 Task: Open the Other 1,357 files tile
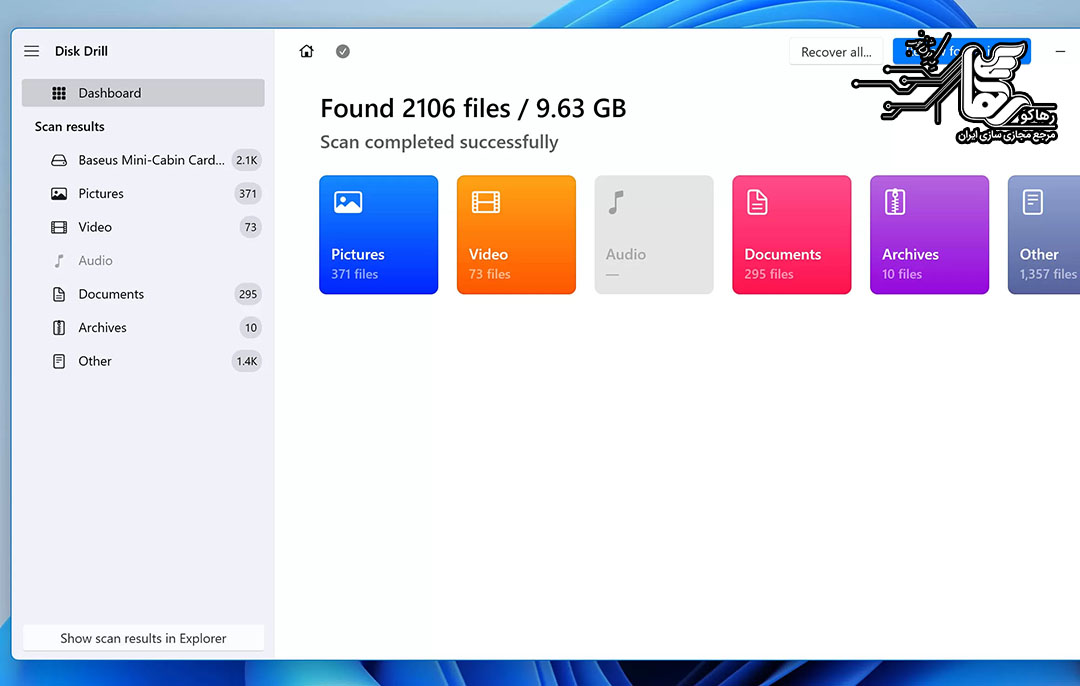click(1044, 235)
